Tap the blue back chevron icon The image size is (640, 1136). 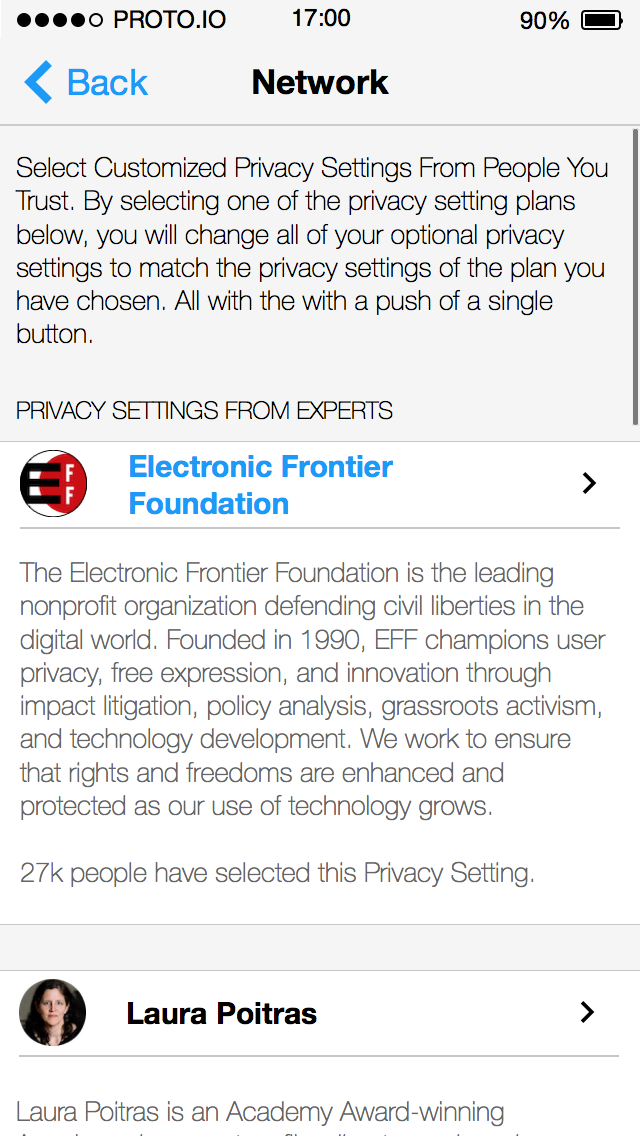point(38,82)
